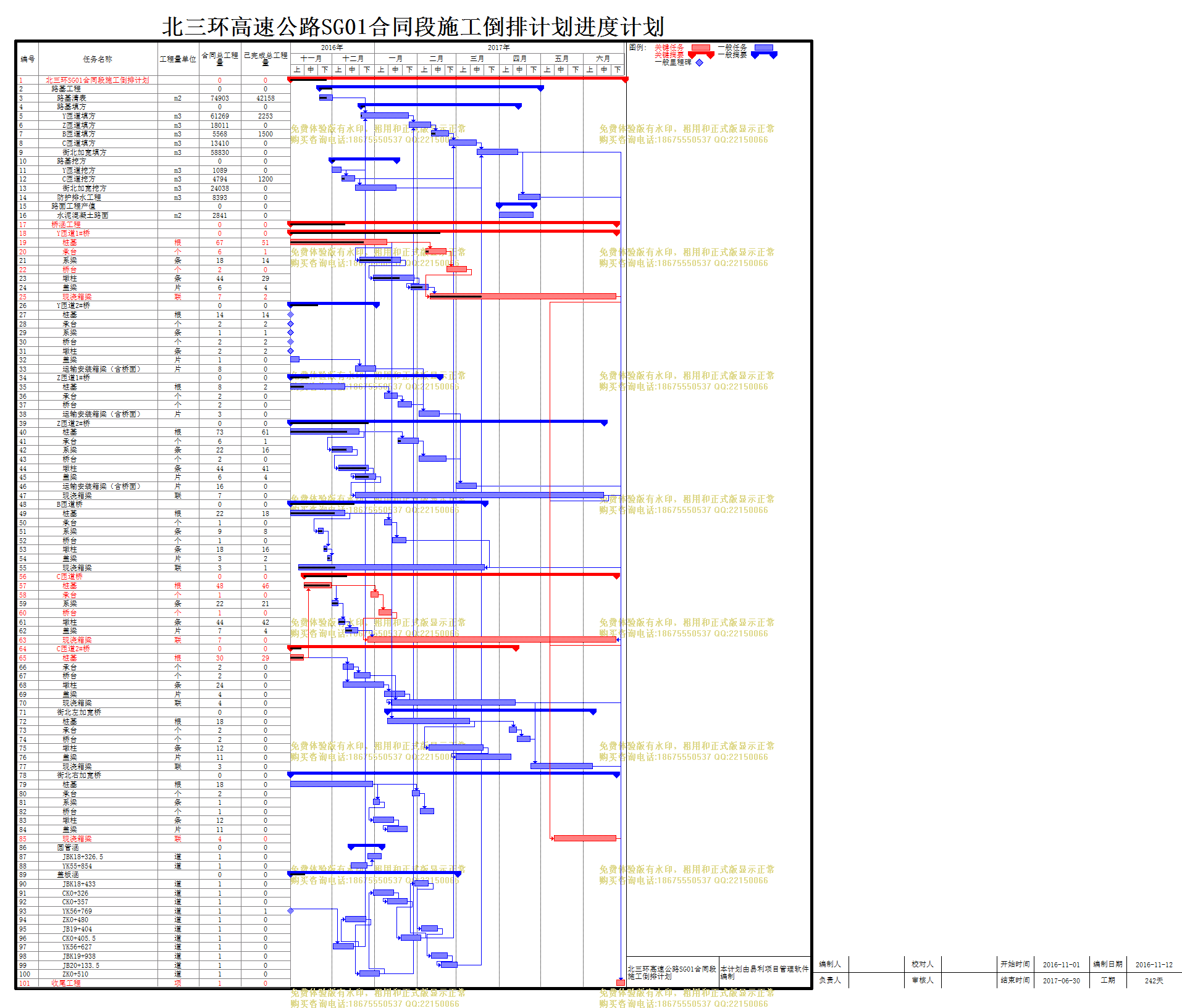Select the JBK18+326.5 culvert row
Viewport: 1182px width, 1008px height.
pos(153,857)
